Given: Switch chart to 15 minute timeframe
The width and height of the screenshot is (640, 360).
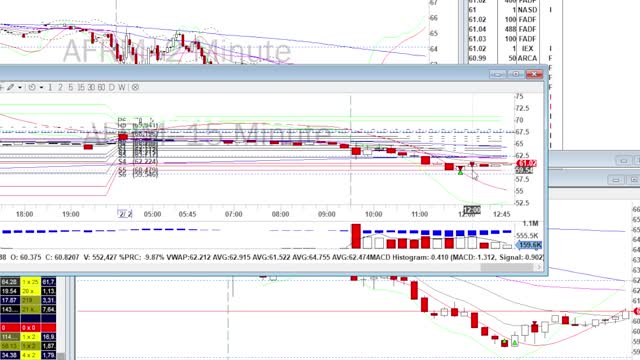Looking at the screenshot, I should (x=81, y=87).
